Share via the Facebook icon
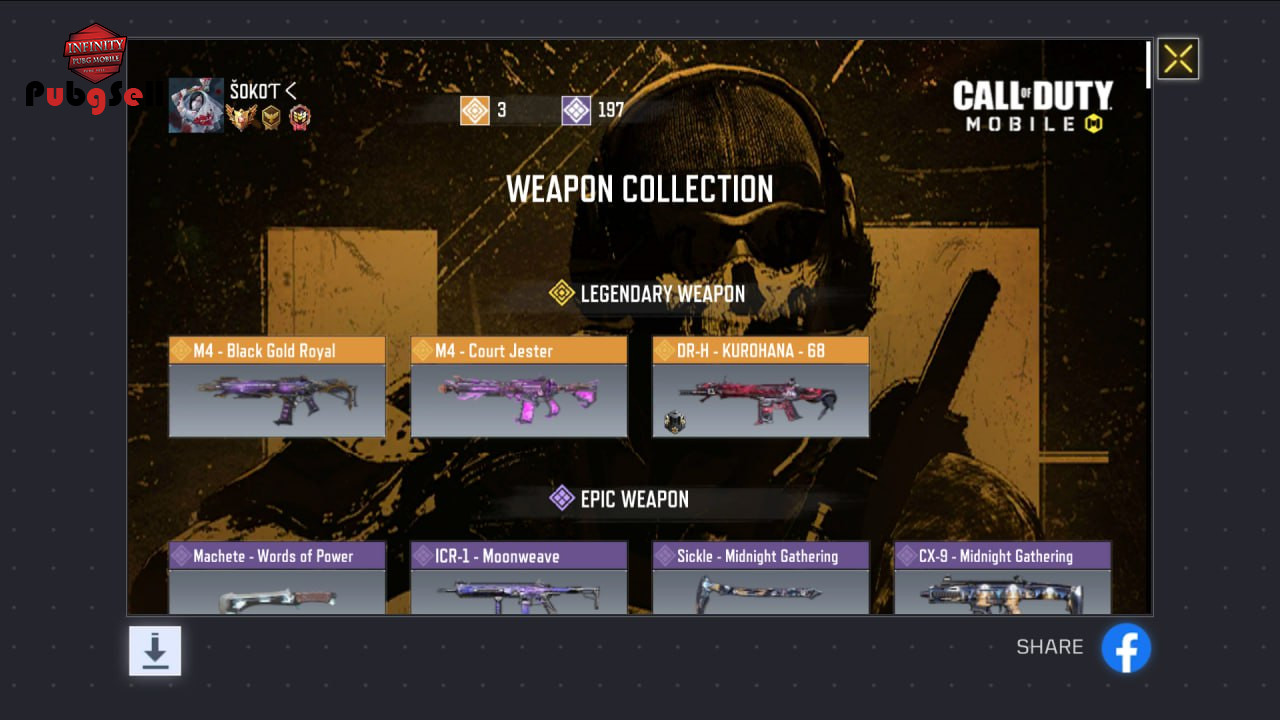Image resolution: width=1280 pixels, height=720 pixels. coord(1126,648)
